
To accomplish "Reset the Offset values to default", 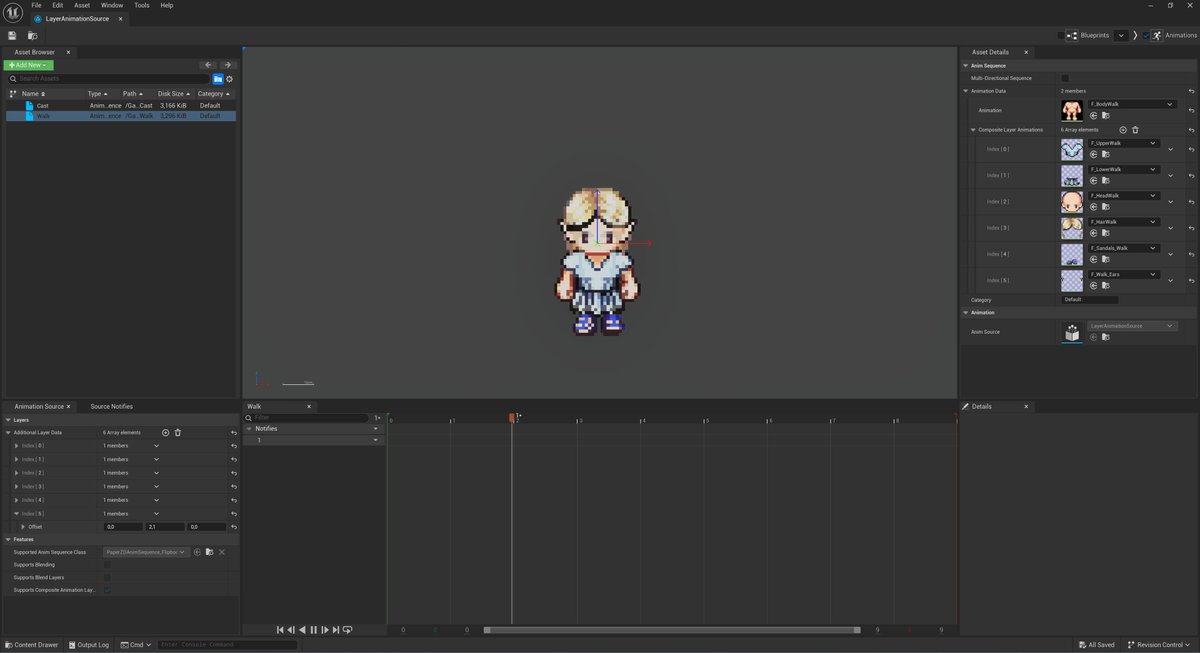I will coord(233,527).
